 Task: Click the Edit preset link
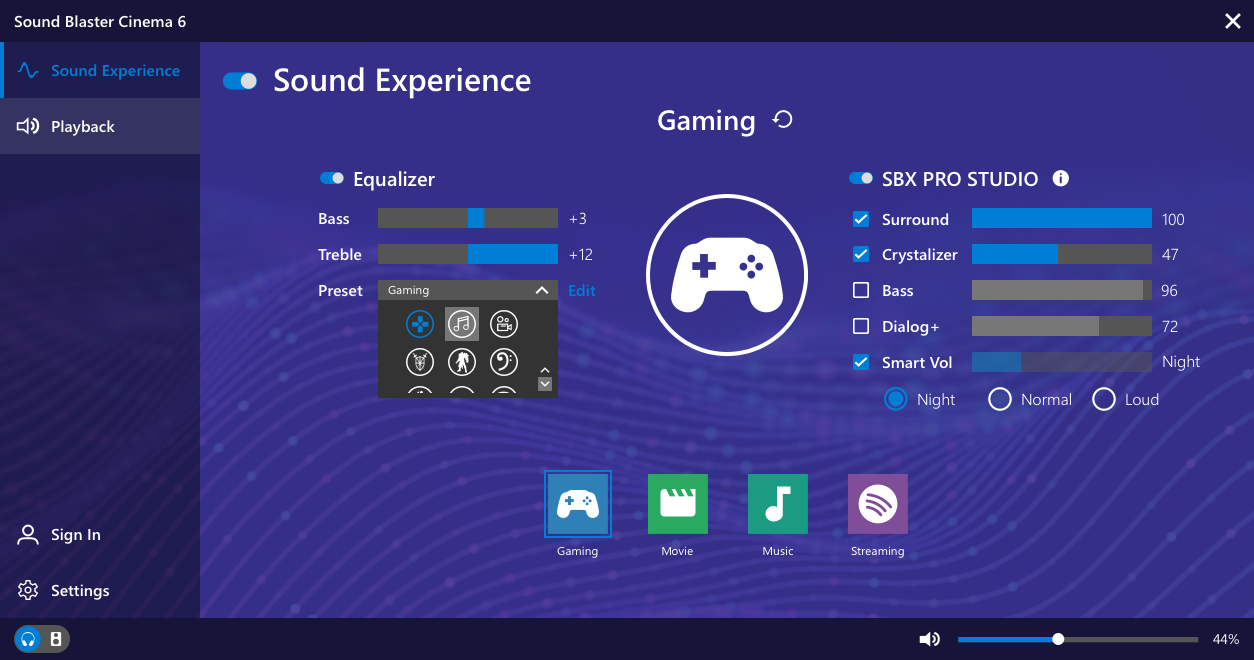(582, 290)
